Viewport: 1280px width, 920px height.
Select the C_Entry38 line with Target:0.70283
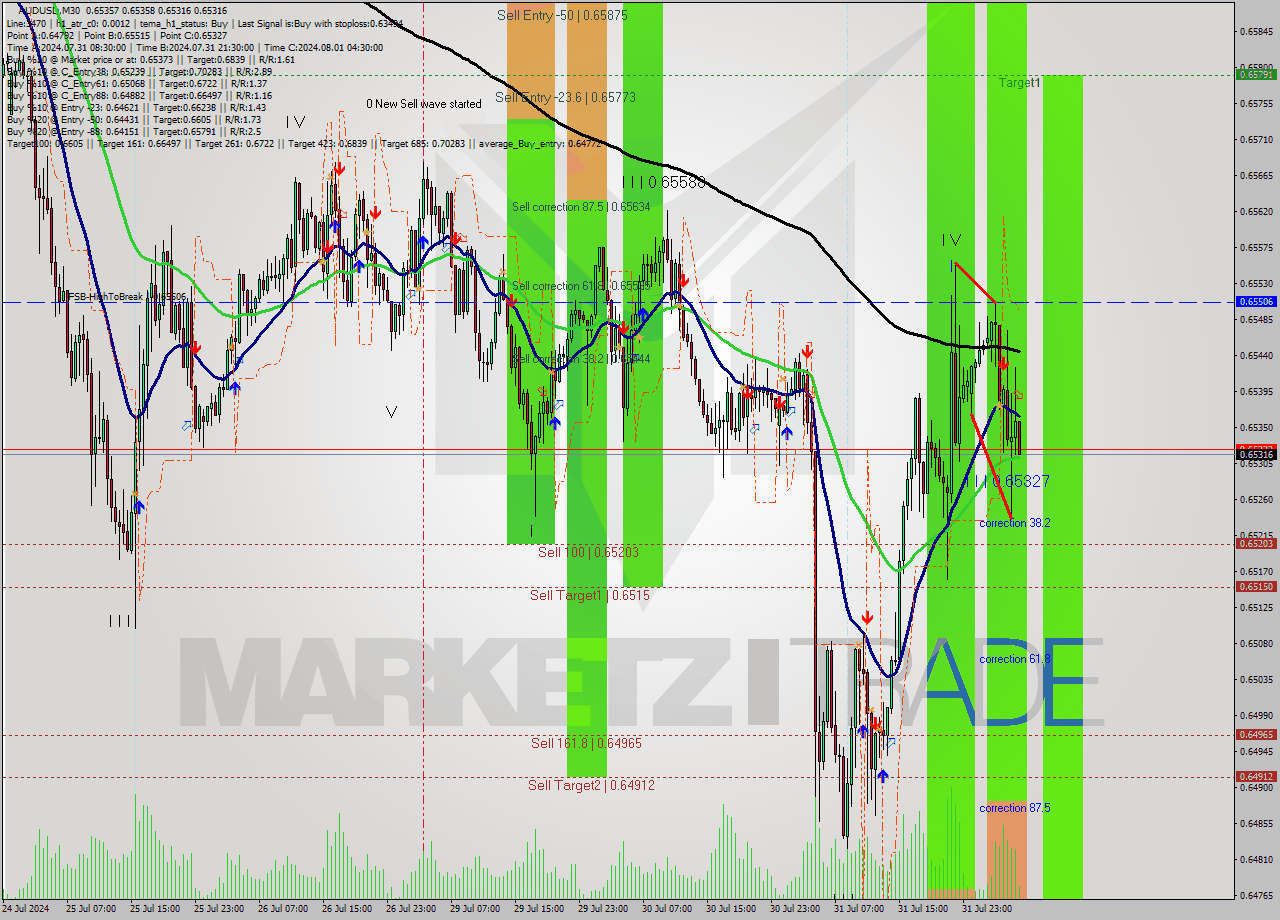[139, 72]
